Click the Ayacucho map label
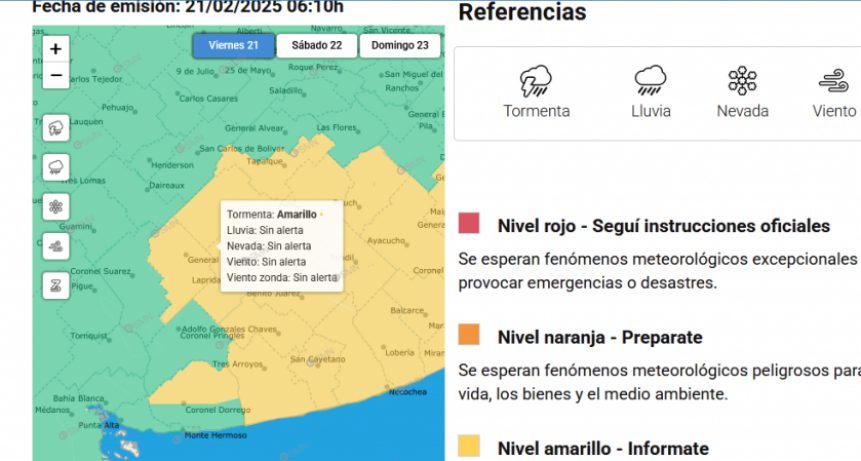This screenshot has height=461, width=861. (386, 240)
